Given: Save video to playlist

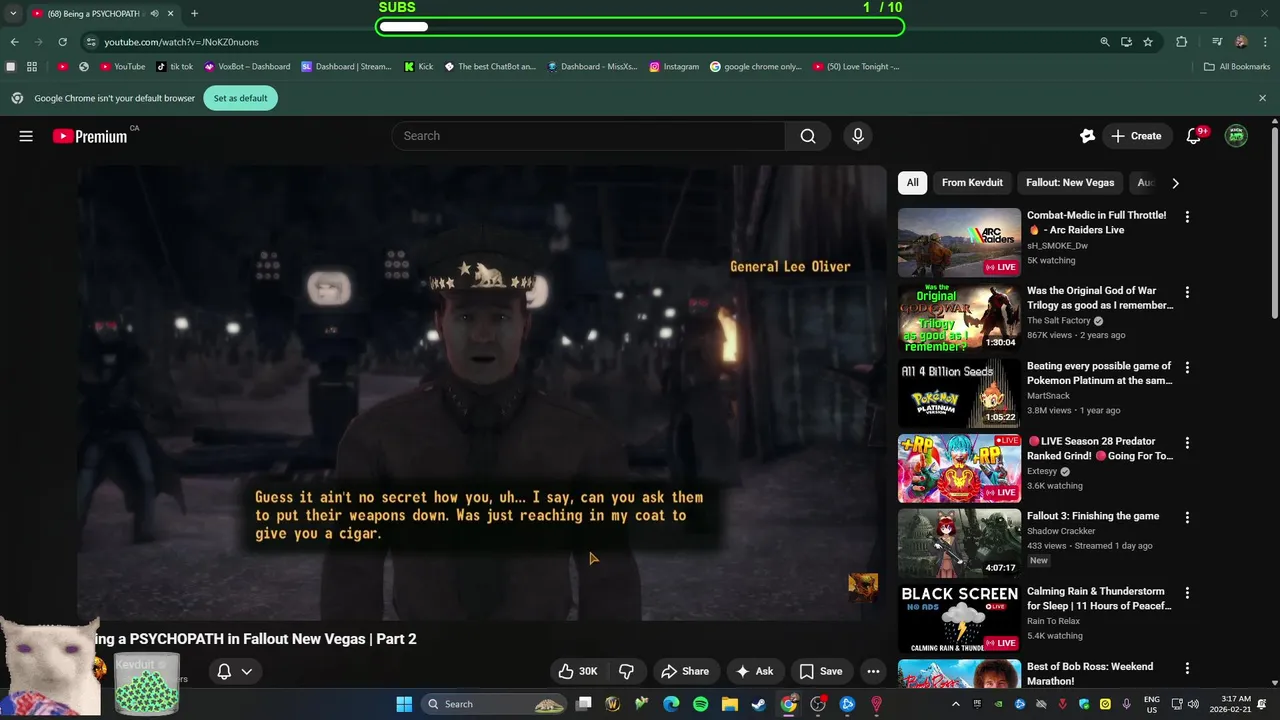Looking at the screenshot, I should click(820, 671).
